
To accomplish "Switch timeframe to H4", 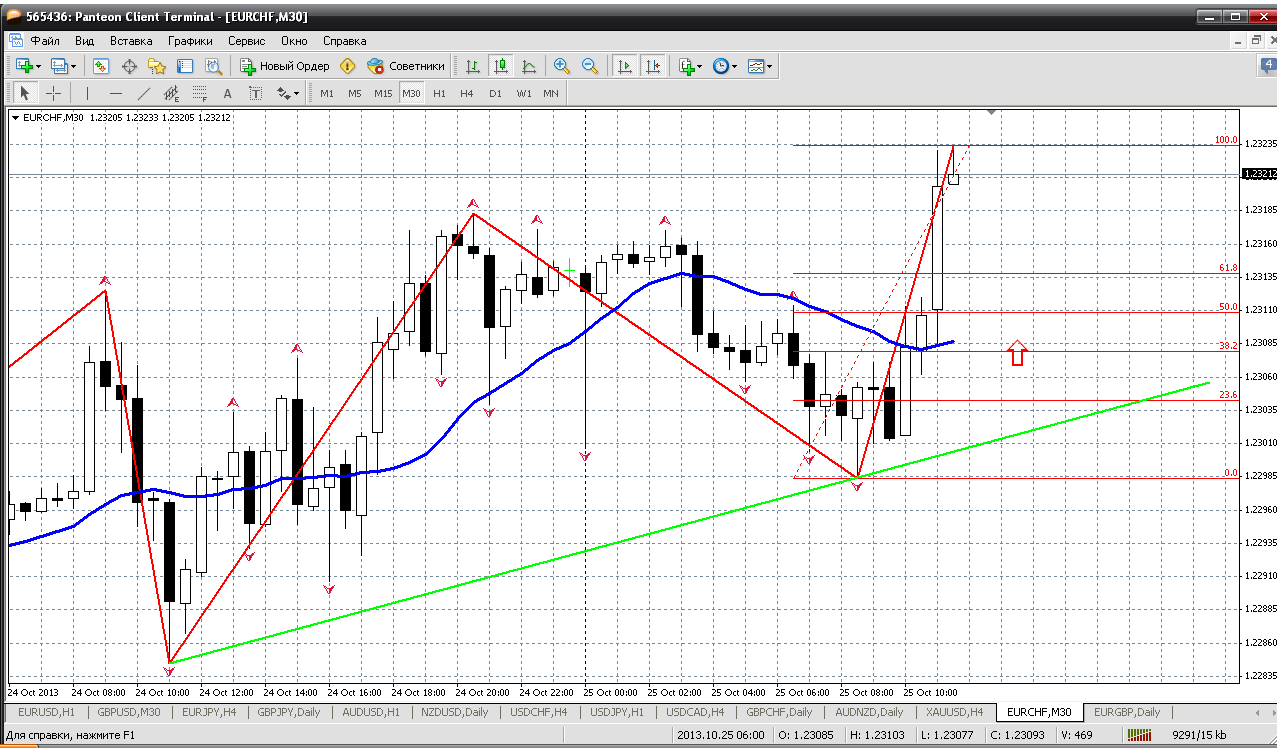I will pyautogui.click(x=467, y=93).
